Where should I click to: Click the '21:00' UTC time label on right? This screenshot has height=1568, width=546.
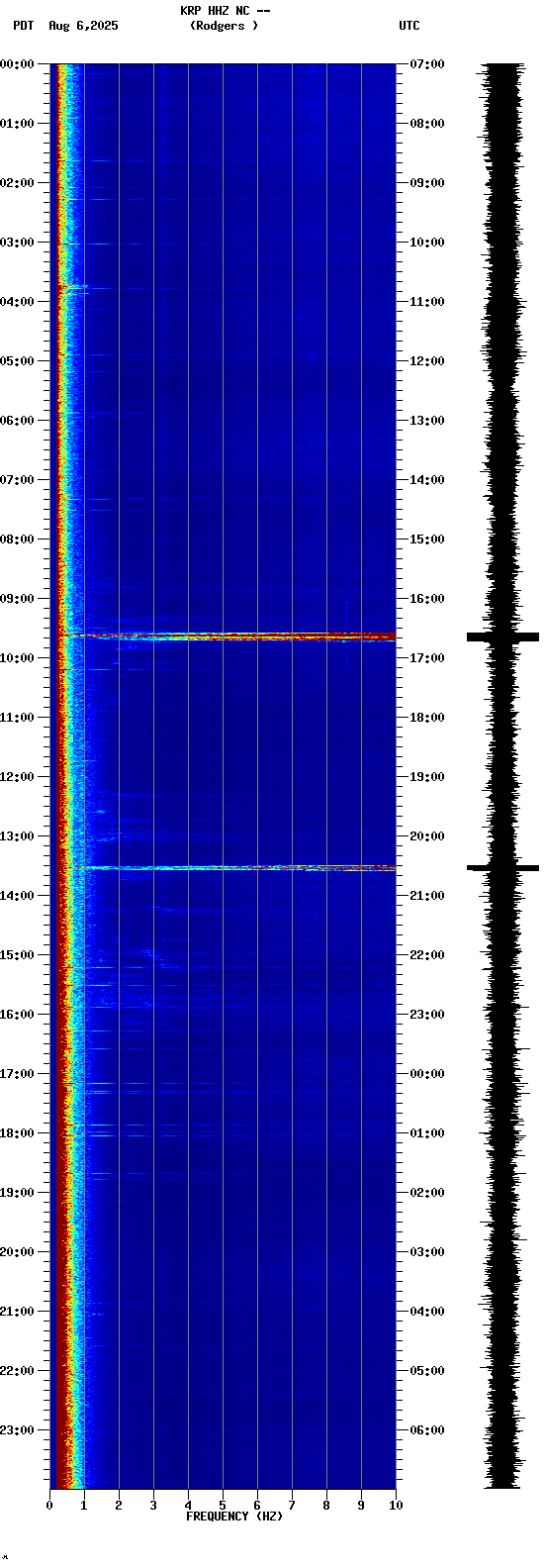click(427, 896)
